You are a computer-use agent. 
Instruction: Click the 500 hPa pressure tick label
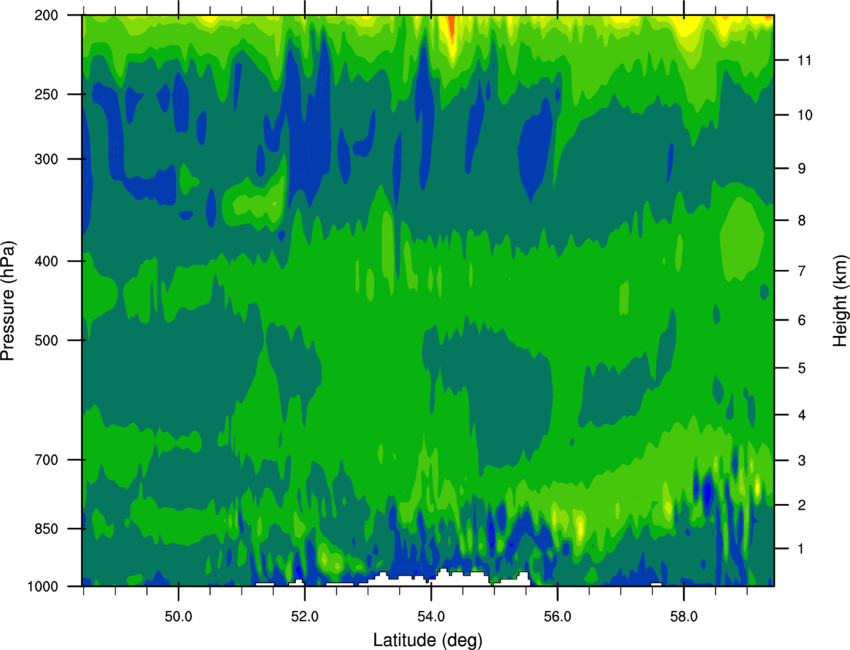click(46, 340)
